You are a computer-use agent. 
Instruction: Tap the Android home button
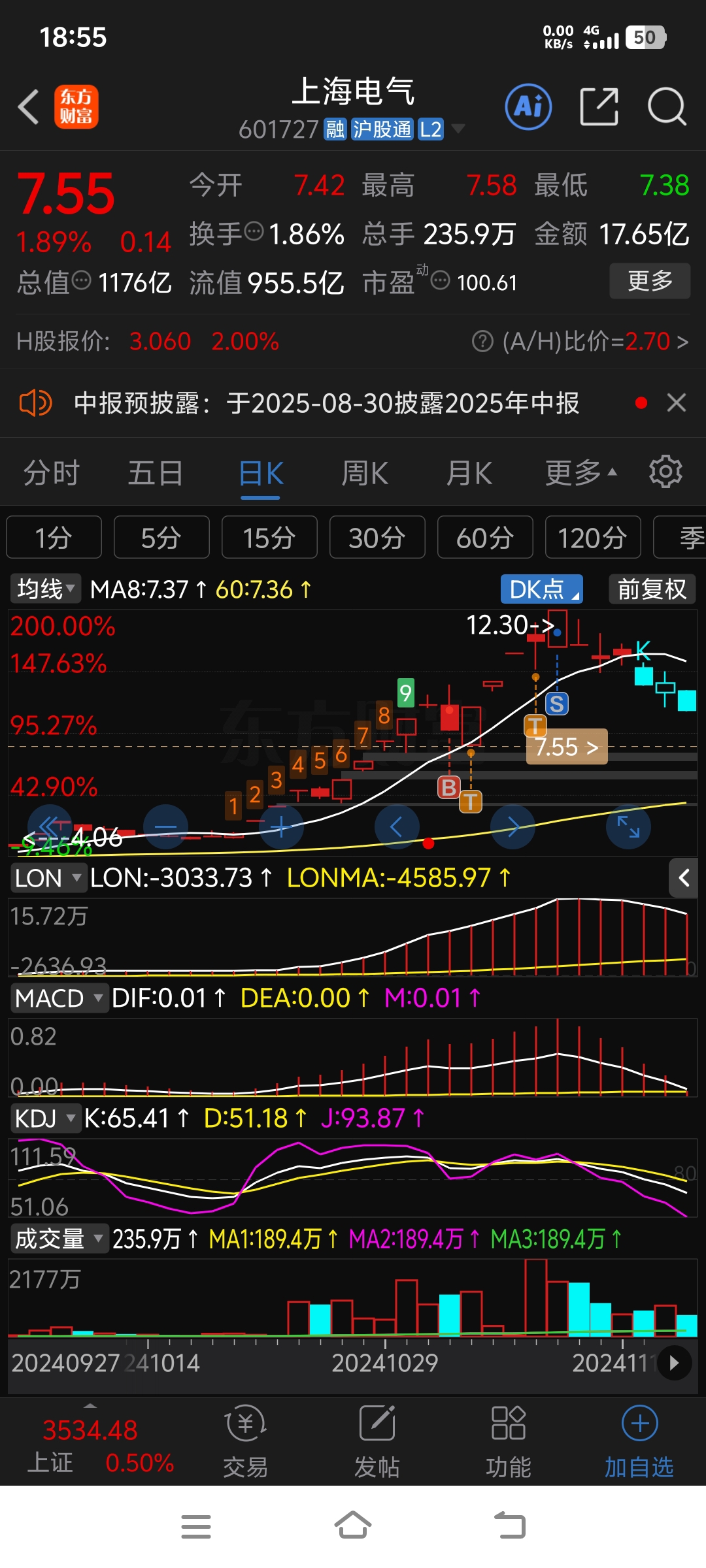353,1526
